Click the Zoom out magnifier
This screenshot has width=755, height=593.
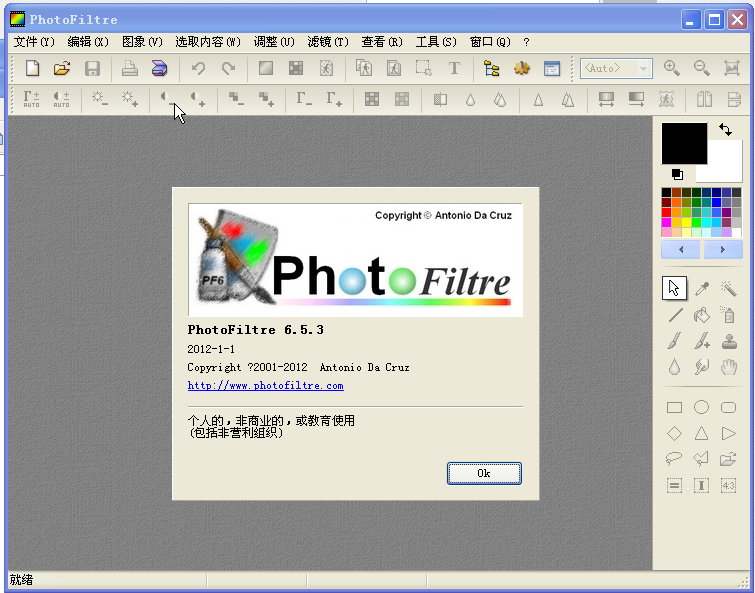pos(702,68)
